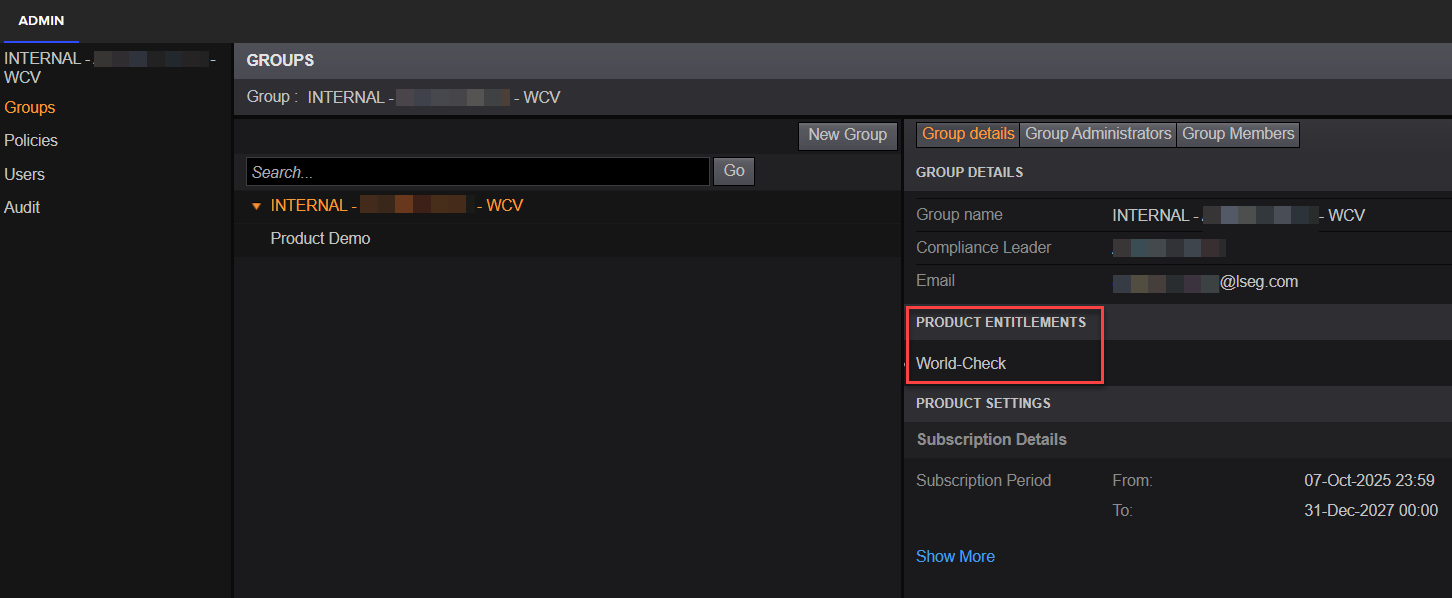Click the New Group button
Screen dimensions: 1452x598
(x=847, y=134)
